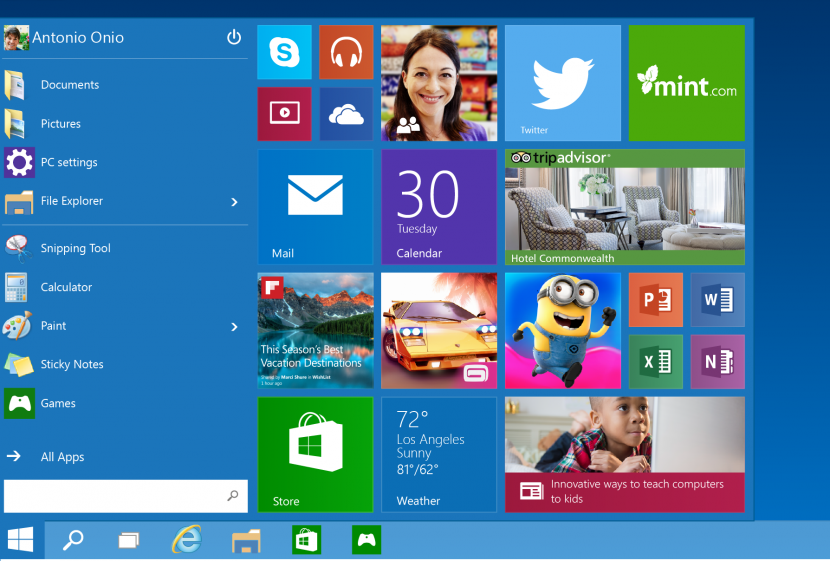Open the Twitter tile
Screen dimensions: 830x561
click(x=563, y=83)
